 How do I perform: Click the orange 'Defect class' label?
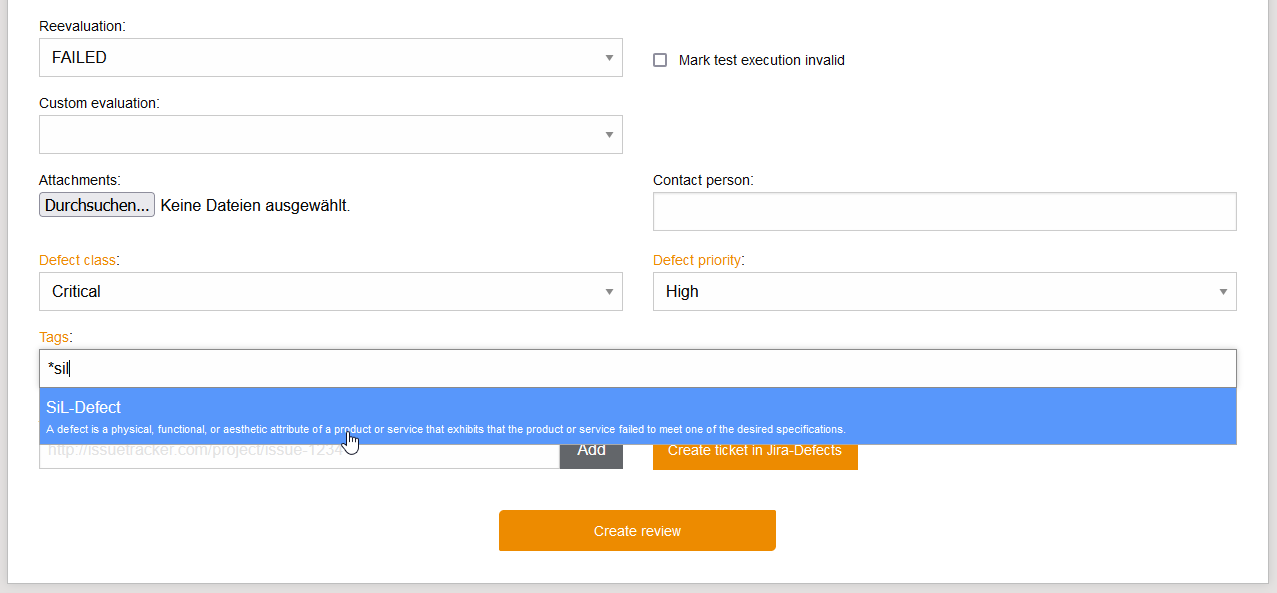click(78, 260)
